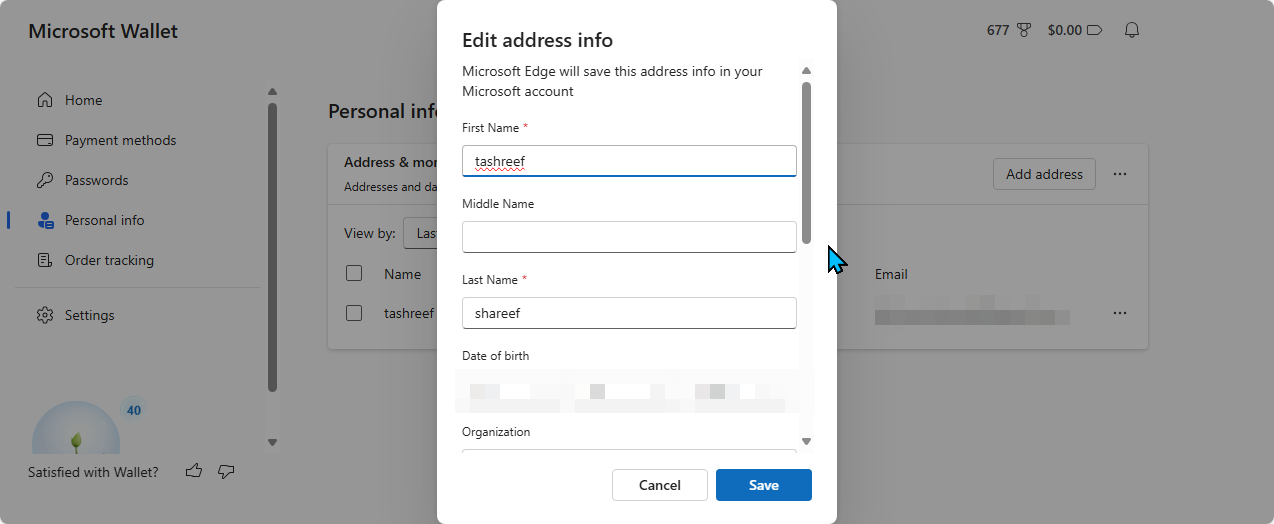The height and width of the screenshot is (524, 1274).
Task: Select the Home menu item
Action: 84,100
